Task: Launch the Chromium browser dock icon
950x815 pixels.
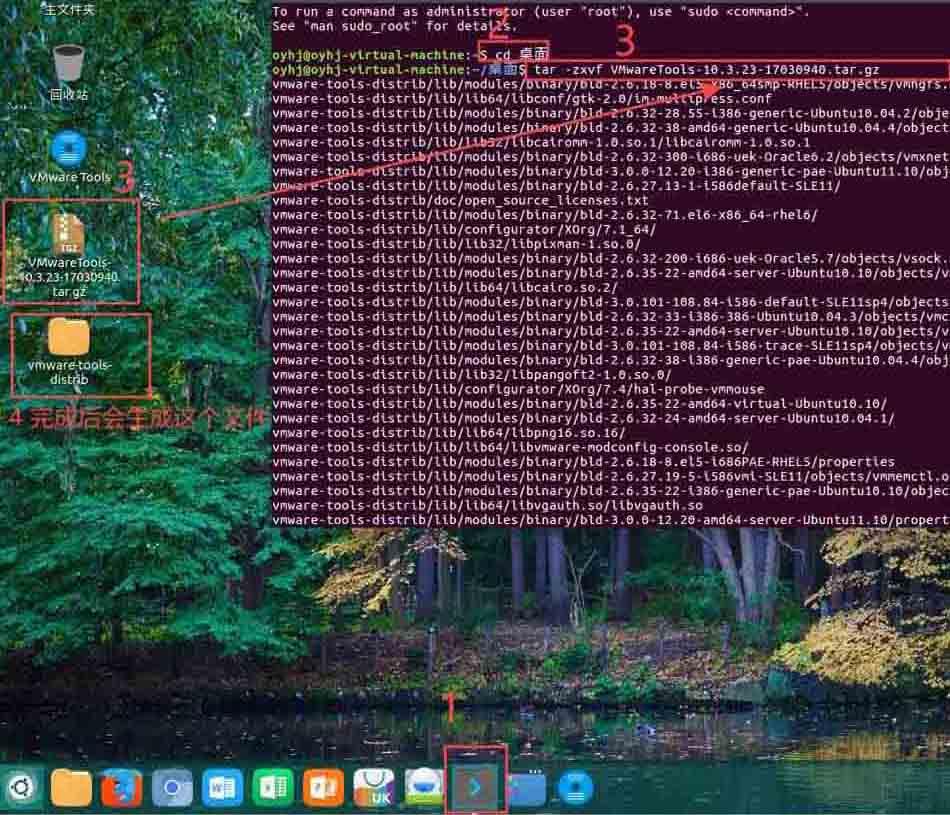Action: (172, 788)
